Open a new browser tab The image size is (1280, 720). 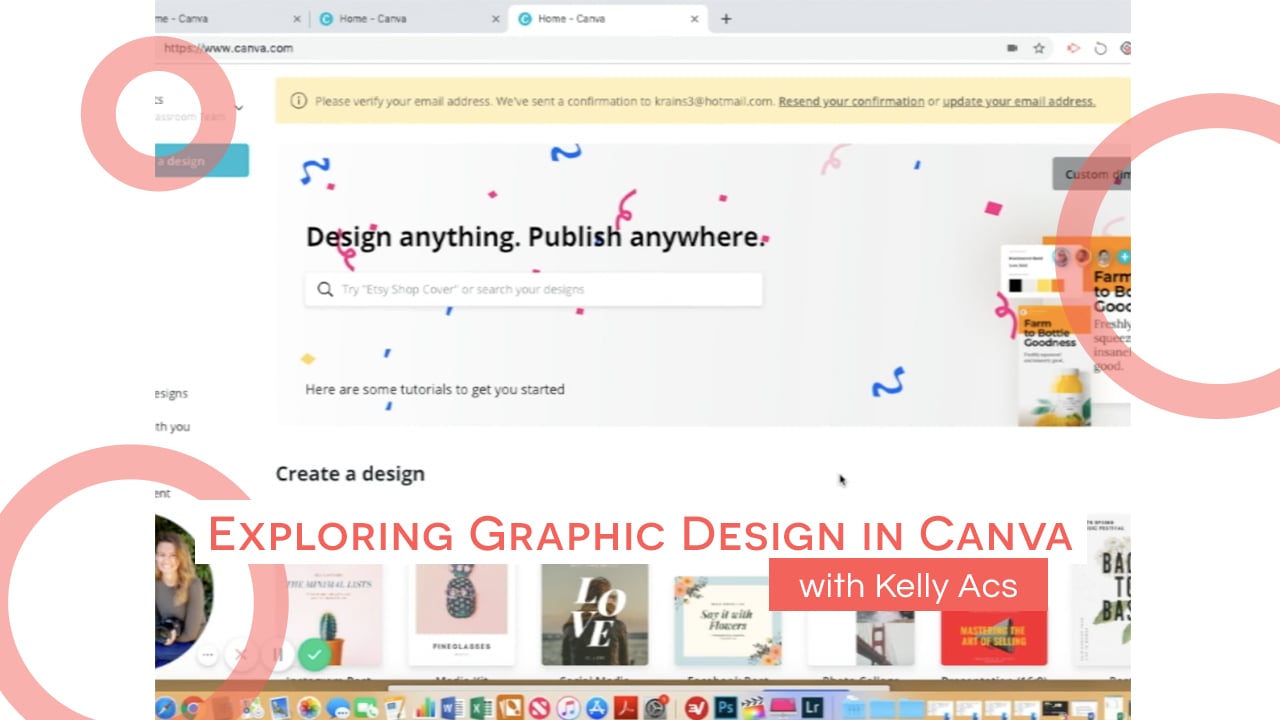pyautogui.click(x=726, y=18)
